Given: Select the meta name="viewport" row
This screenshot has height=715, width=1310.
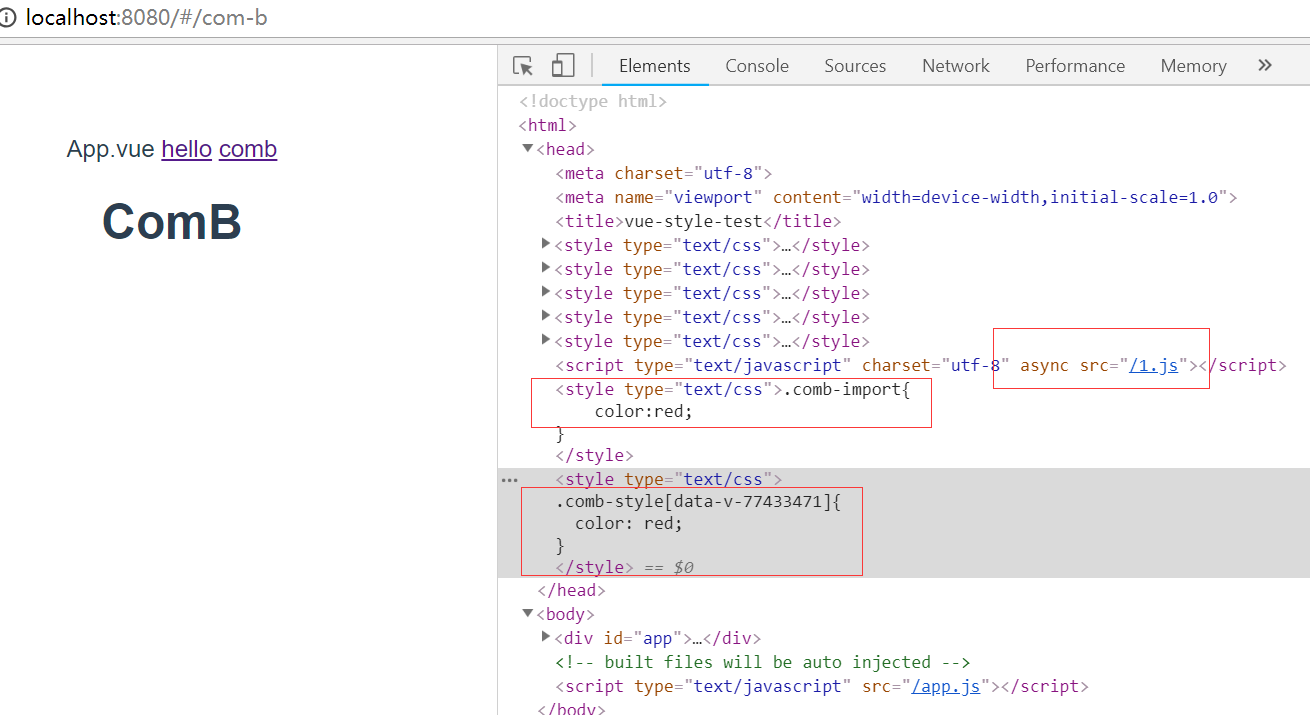Looking at the screenshot, I should pos(896,198).
